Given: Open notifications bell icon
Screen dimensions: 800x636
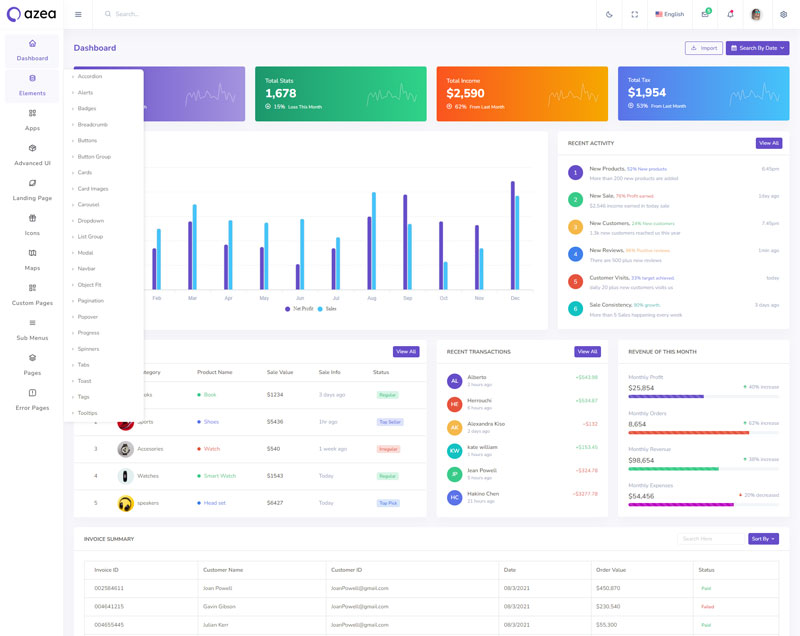Looking at the screenshot, I should click(x=730, y=15).
